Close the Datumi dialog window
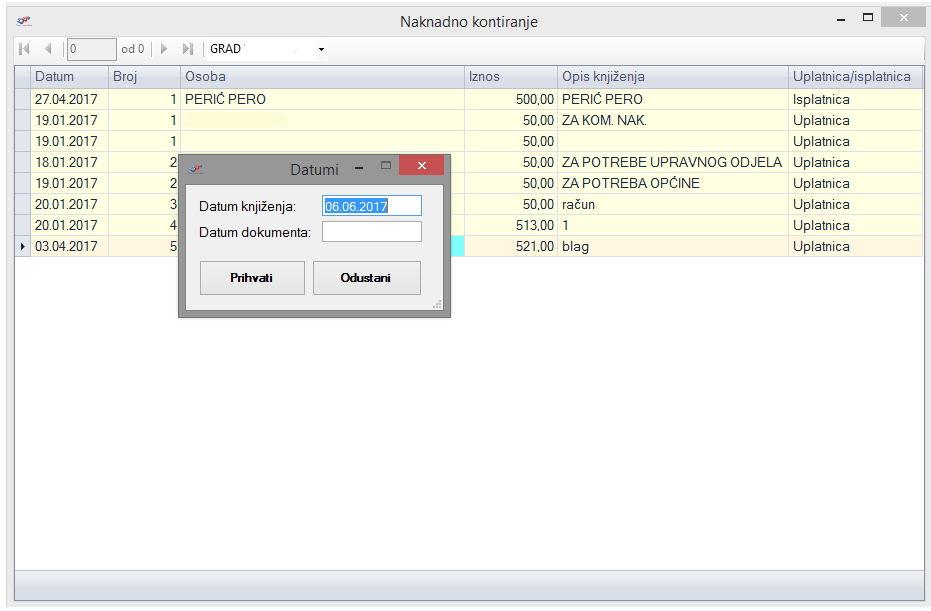This screenshot has width=931, height=611. pos(421,166)
